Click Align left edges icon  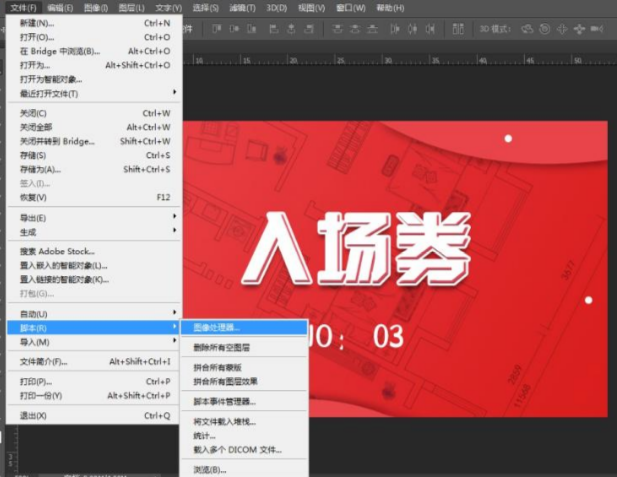(274, 29)
